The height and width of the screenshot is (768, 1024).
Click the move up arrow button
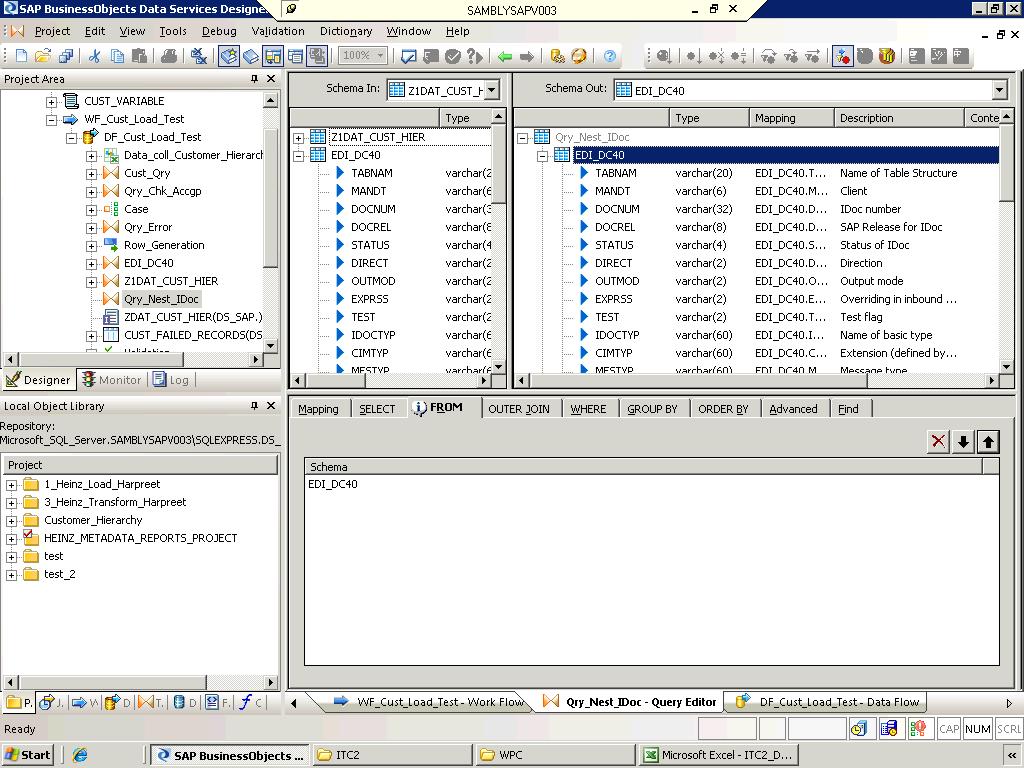988,441
